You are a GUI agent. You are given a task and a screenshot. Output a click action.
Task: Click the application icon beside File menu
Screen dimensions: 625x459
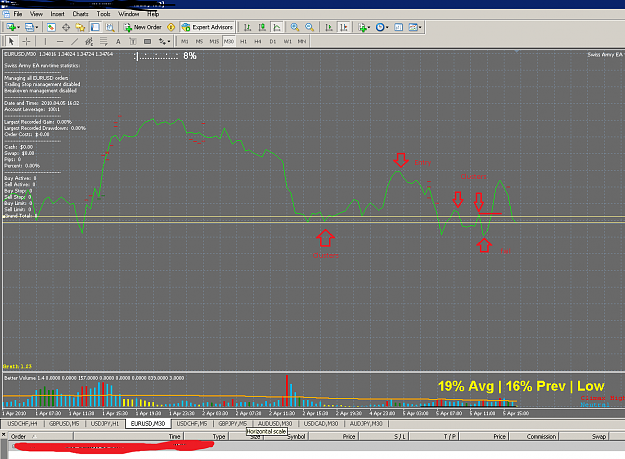coord(6,14)
